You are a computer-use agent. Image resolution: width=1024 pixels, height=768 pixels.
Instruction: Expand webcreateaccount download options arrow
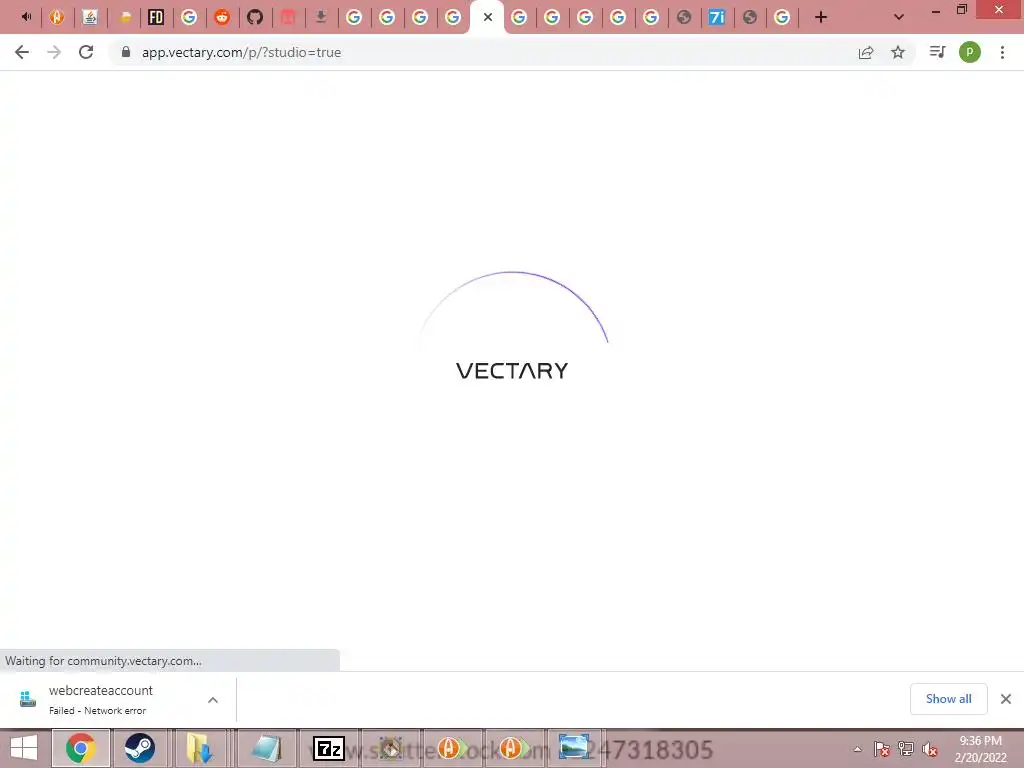click(x=213, y=700)
